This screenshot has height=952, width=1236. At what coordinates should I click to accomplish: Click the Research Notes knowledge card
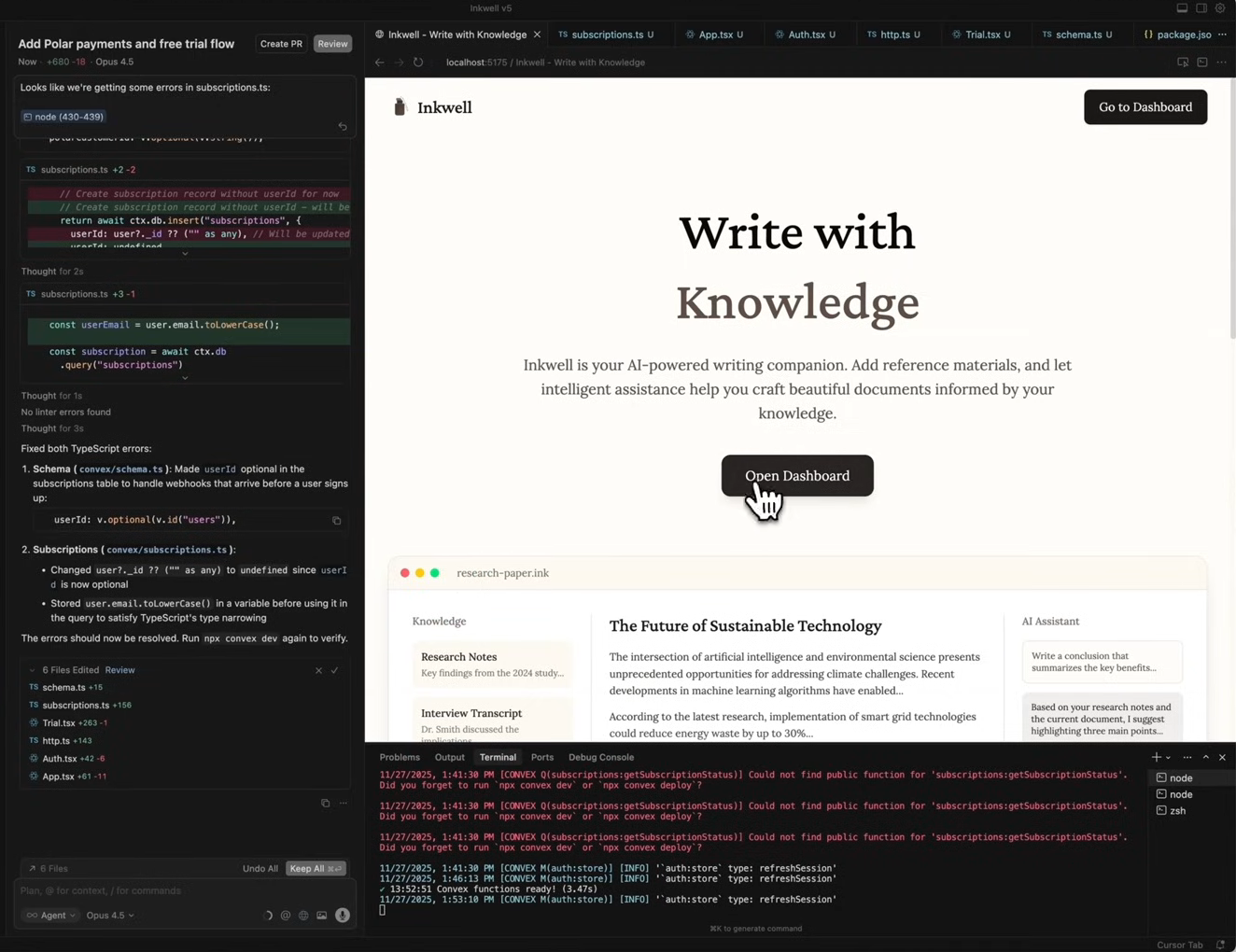492,665
